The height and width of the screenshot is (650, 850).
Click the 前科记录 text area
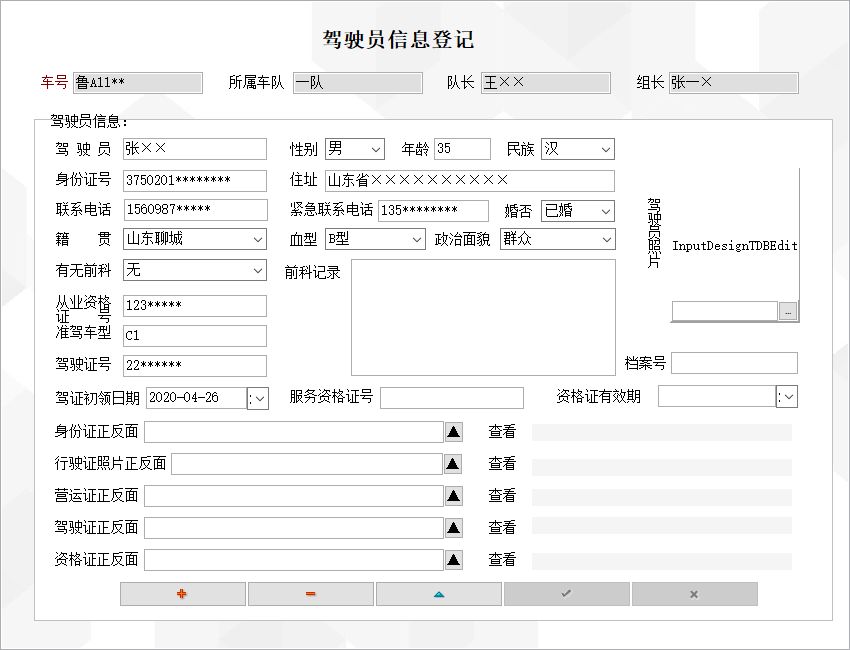click(x=484, y=318)
